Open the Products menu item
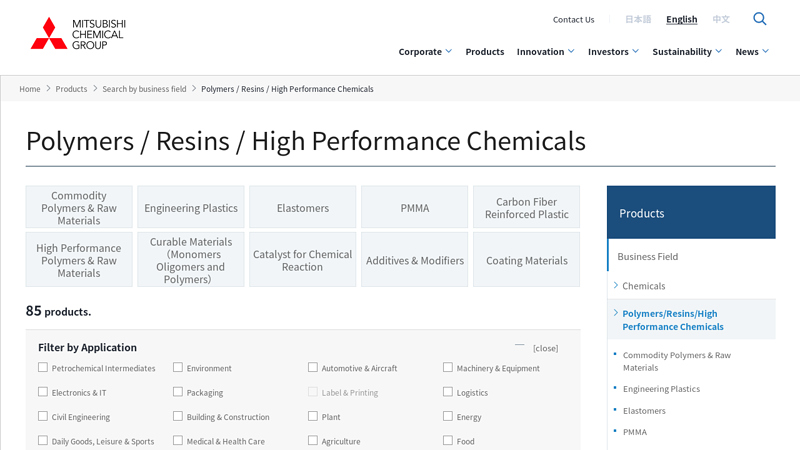Viewport: 800px width, 450px height. tap(485, 52)
